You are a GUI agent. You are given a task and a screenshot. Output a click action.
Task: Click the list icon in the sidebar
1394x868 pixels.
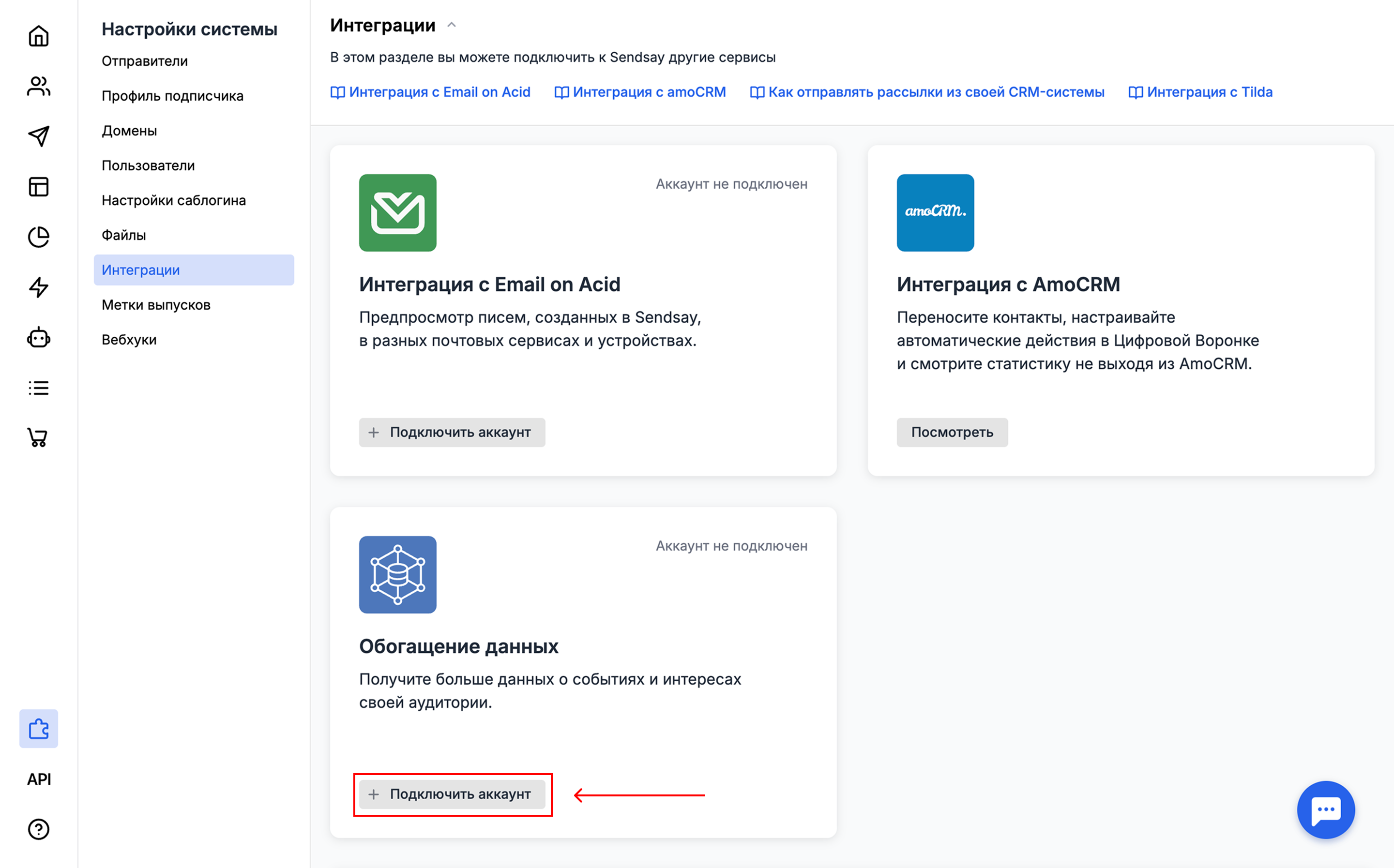click(x=38, y=388)
